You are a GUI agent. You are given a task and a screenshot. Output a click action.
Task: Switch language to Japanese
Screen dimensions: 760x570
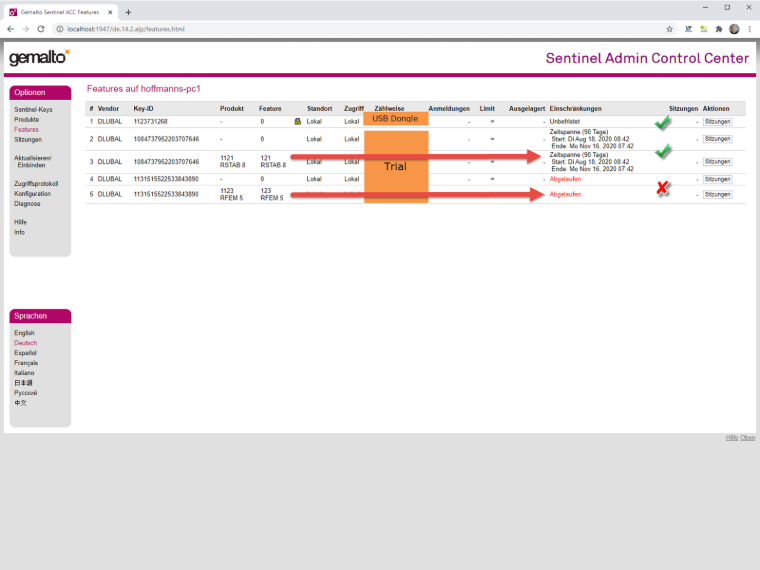23,383
